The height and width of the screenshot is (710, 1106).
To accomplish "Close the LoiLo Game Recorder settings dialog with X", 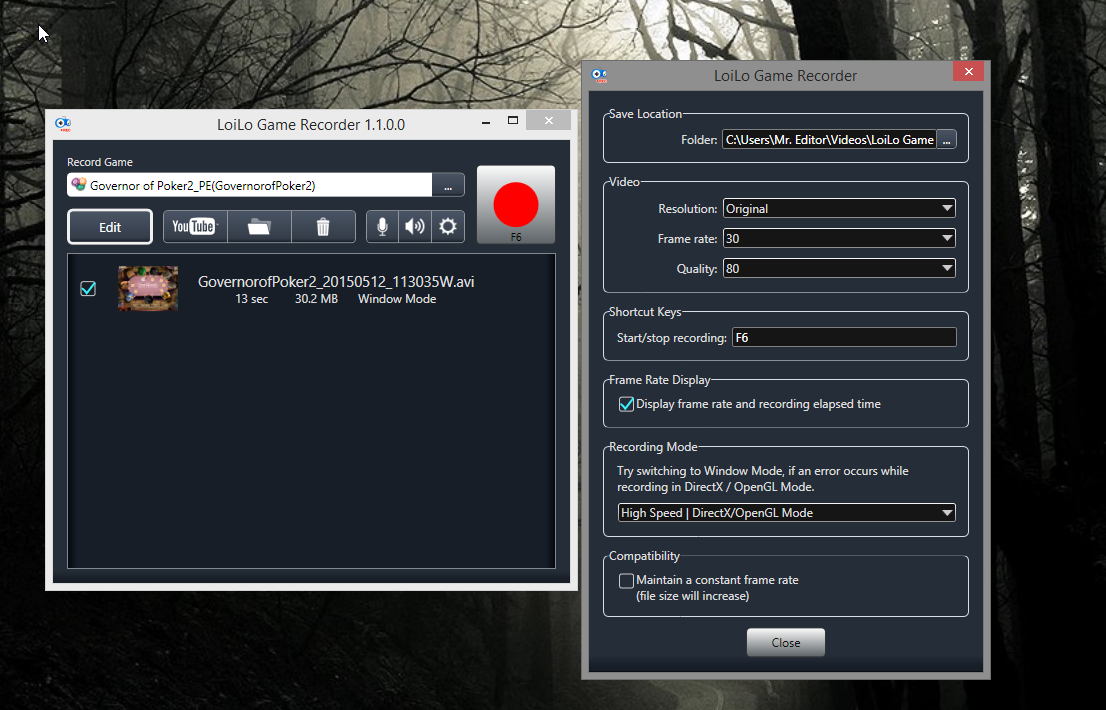I will click(x=968, y=71).
